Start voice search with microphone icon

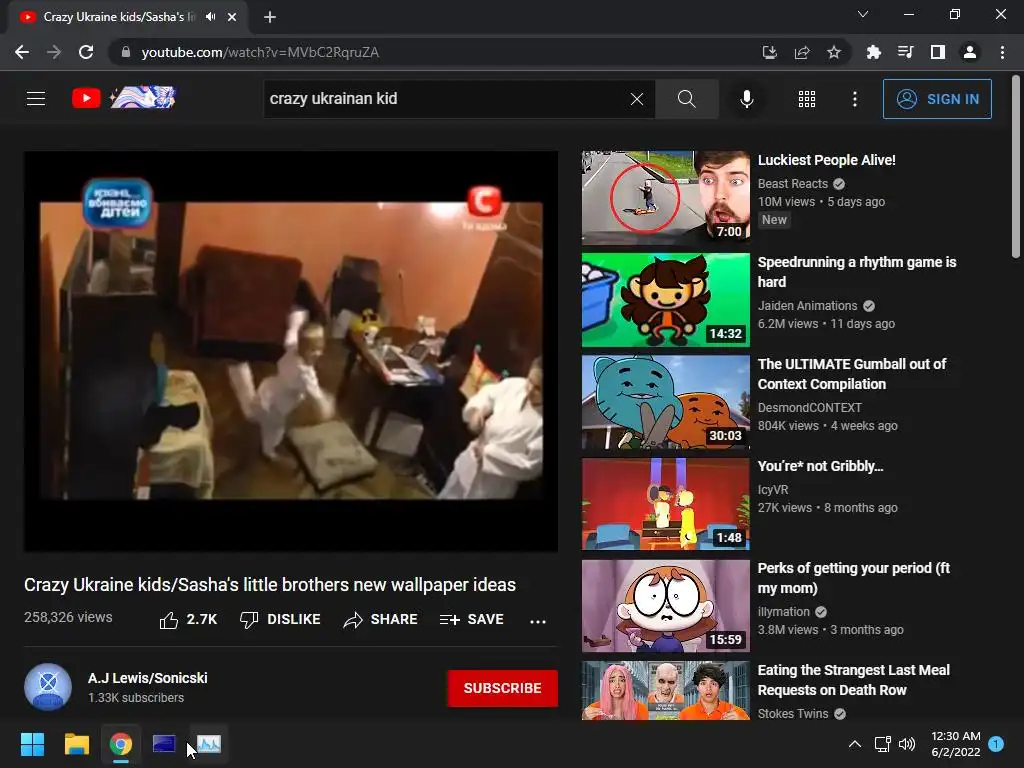click(746, 99)
